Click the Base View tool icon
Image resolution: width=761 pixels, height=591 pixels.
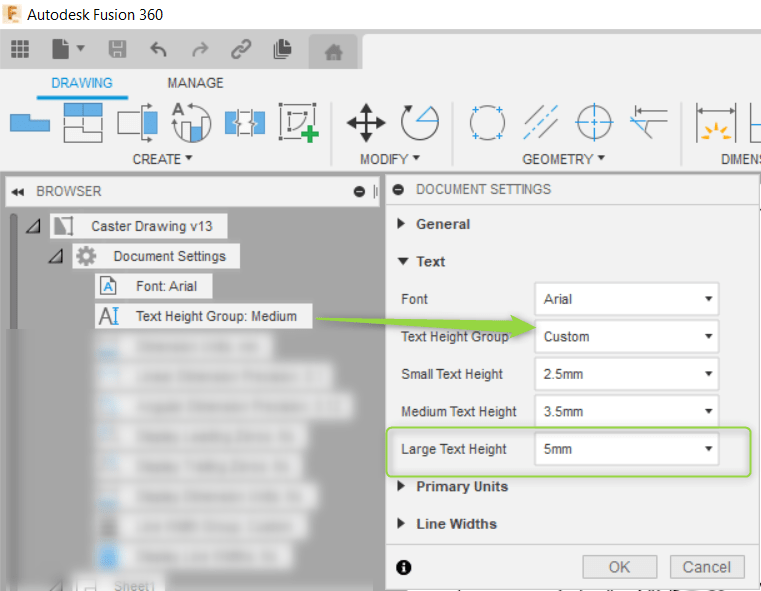pos(29,123)
